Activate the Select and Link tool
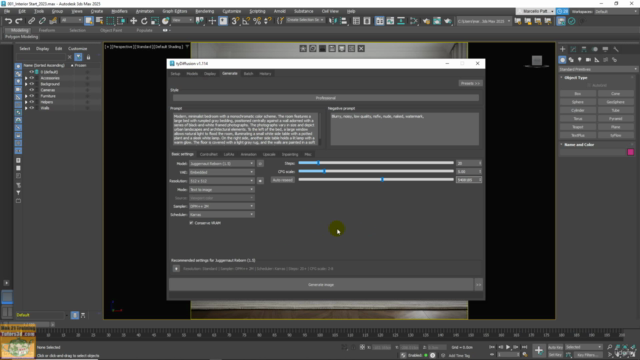The width and height of the screenshot is (640, 360). (31, 21)
